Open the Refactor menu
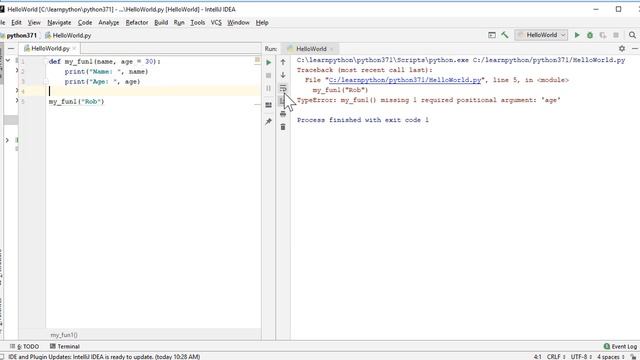 137,22
